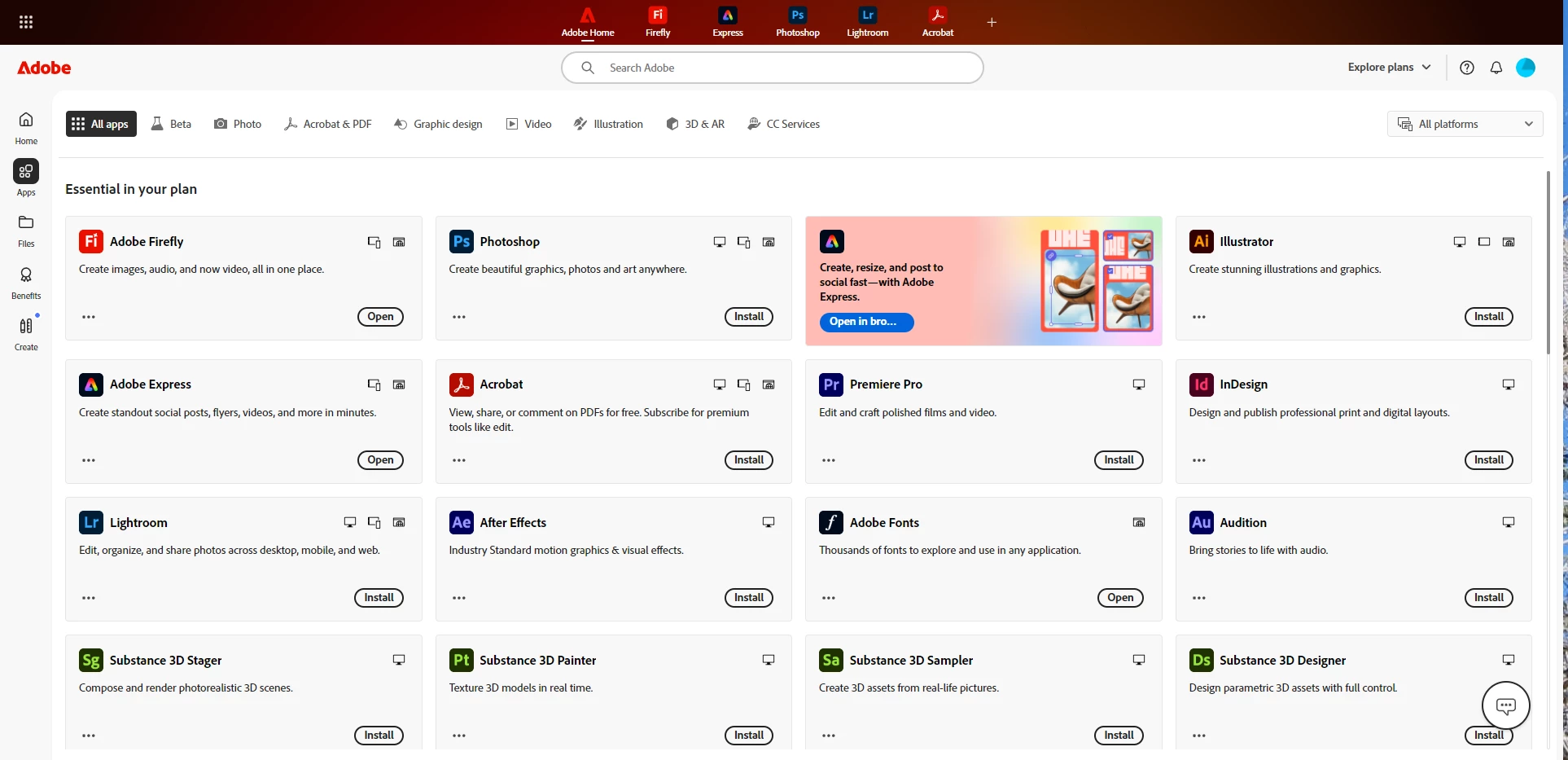1568x760 pixels.
Task: Install Illustrator
Action: (x=1489, y=317)
